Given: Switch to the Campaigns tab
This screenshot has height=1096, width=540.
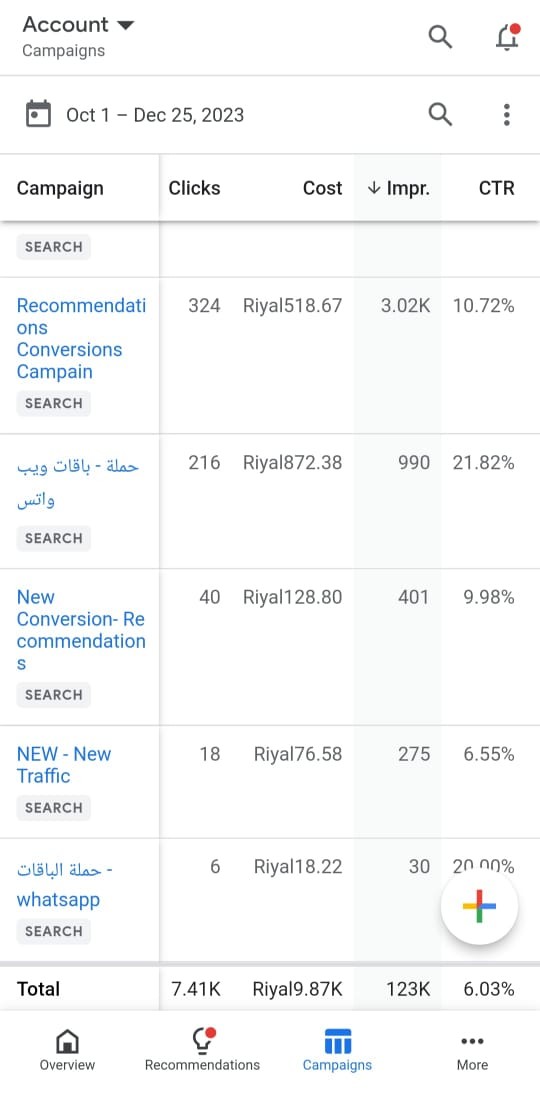Looking at the screenshot, I should [337, 1050].
